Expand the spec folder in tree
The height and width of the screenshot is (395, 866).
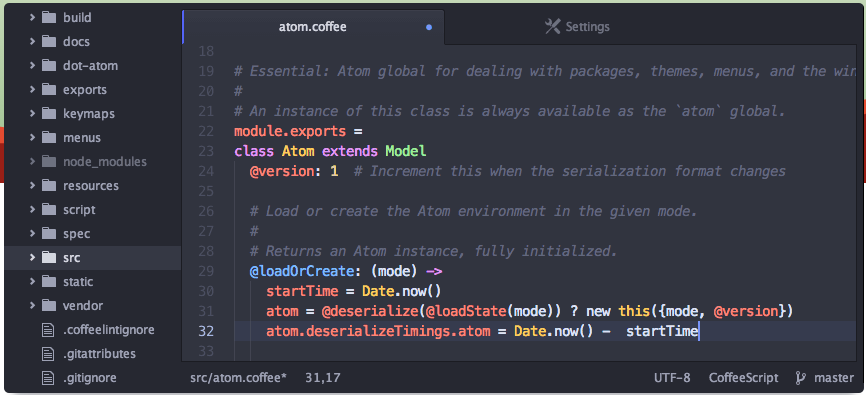(32, 234)
